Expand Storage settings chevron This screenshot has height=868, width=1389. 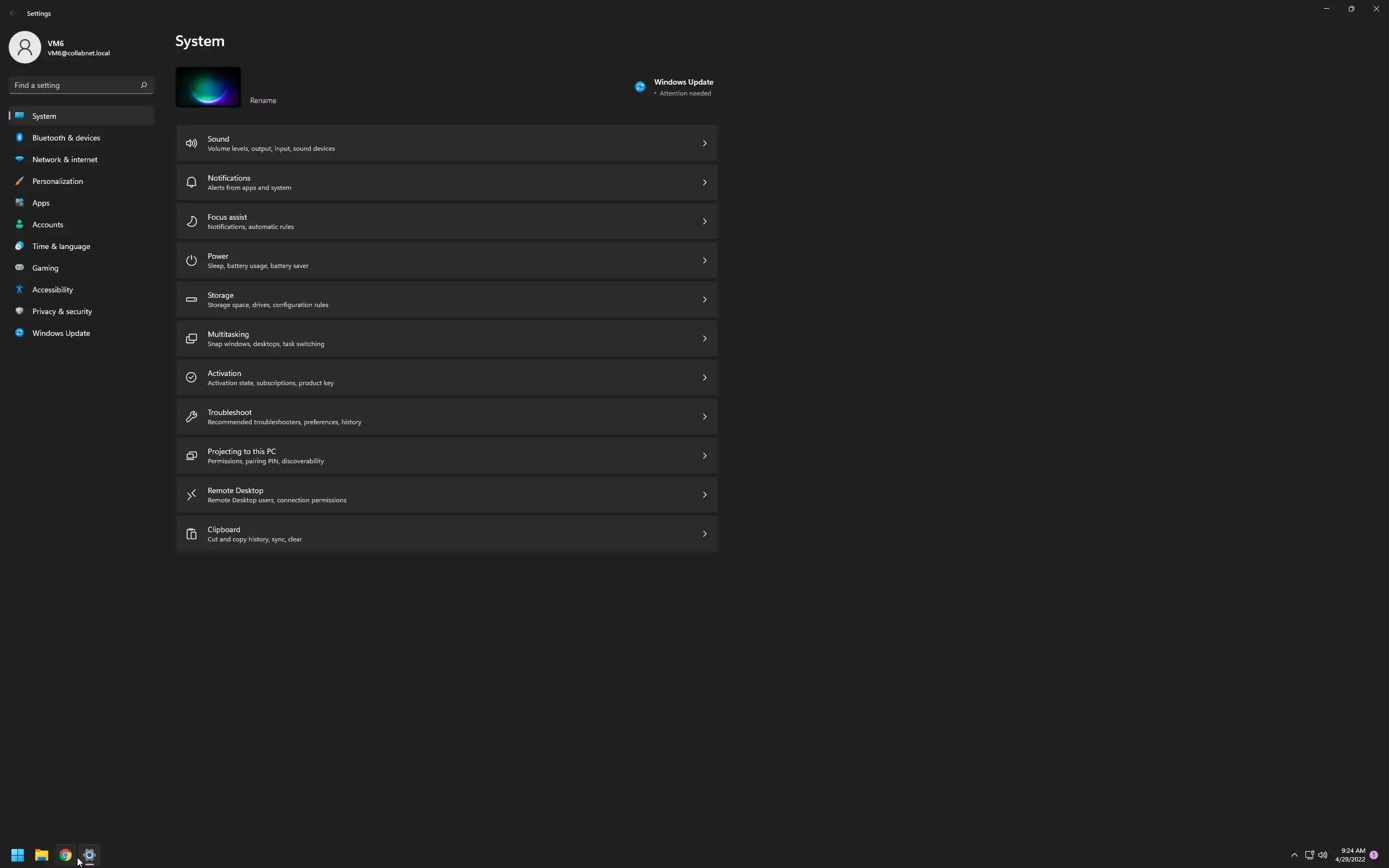[704, 299]
